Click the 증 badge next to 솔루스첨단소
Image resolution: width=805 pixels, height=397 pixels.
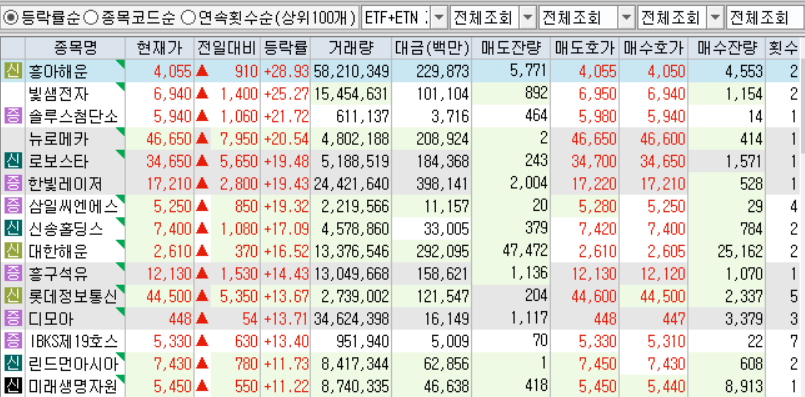(x=13, y=116)
